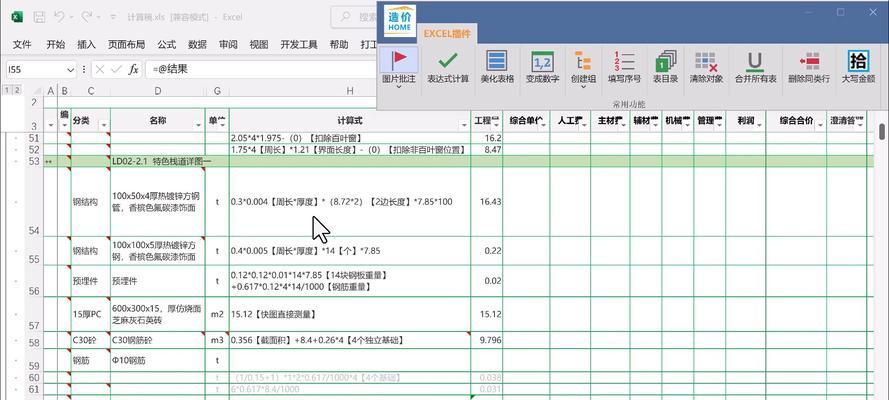Viewport: 889px width, 400px height.
Task: Switch to the 公式 ribbon tab
Action: [x=167, y=44]
